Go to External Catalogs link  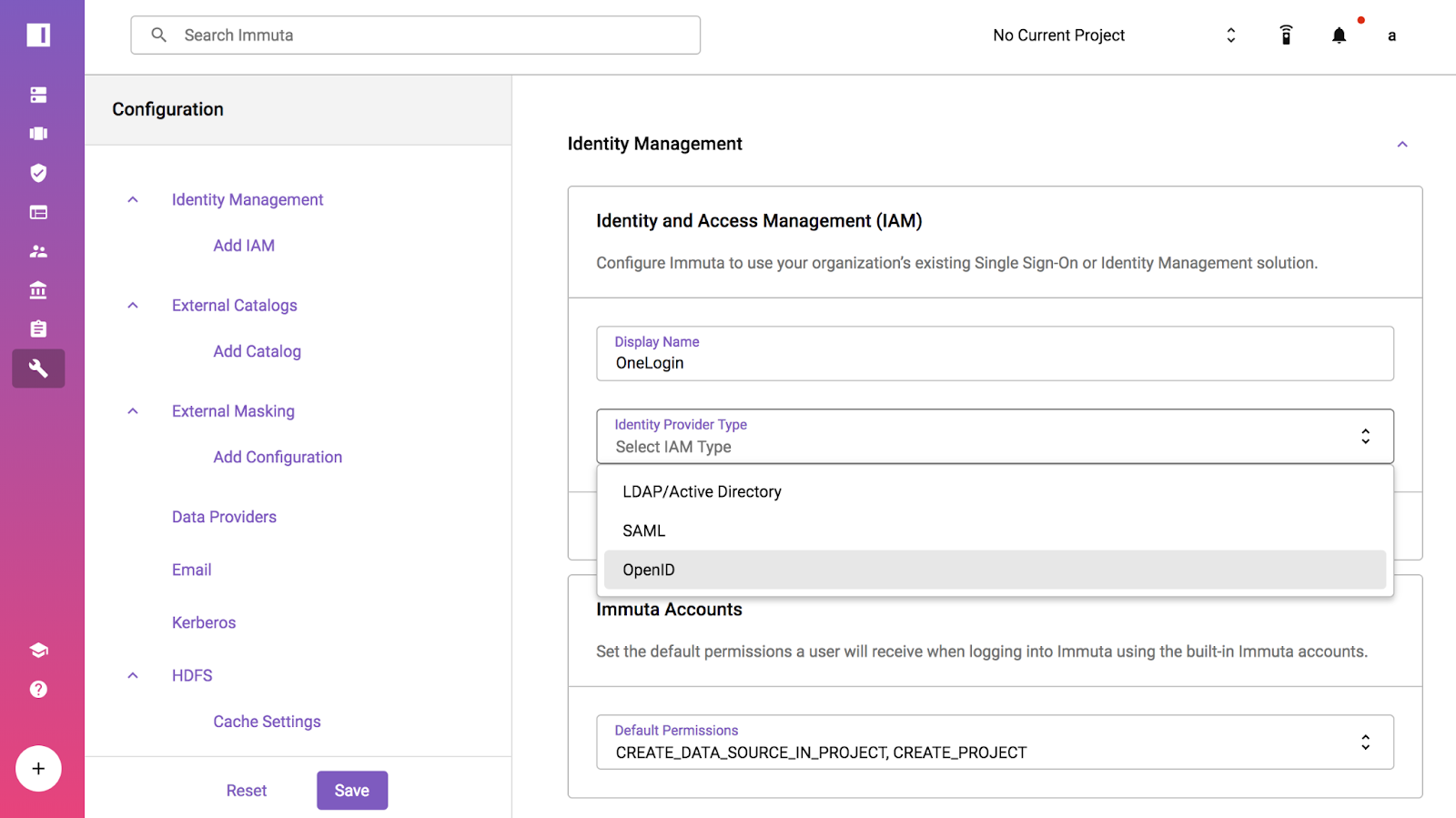pos(235,306)
